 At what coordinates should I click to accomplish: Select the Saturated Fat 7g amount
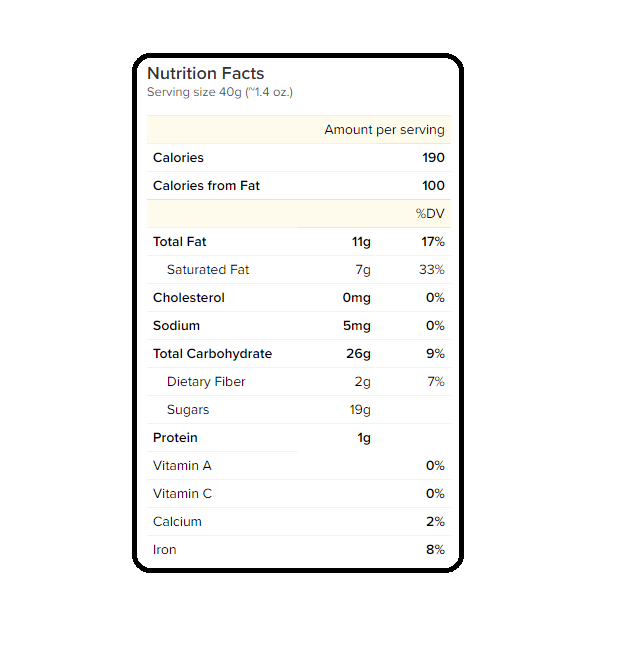(x=362, y=270)
